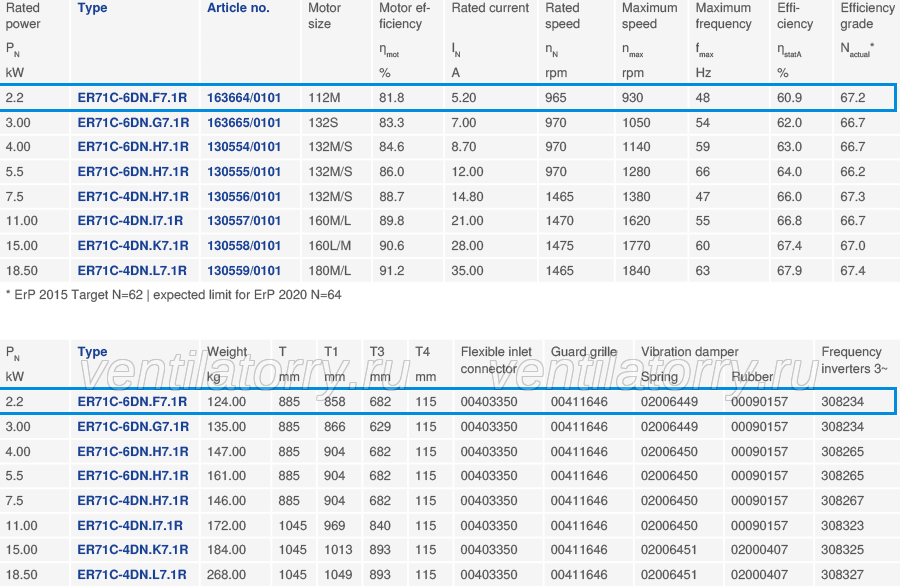Screen dimensions: 900x588
Task: Open ER71C-4DN.L7.1R type link beside article 130559/0101
Action: [x=132, y=270]
